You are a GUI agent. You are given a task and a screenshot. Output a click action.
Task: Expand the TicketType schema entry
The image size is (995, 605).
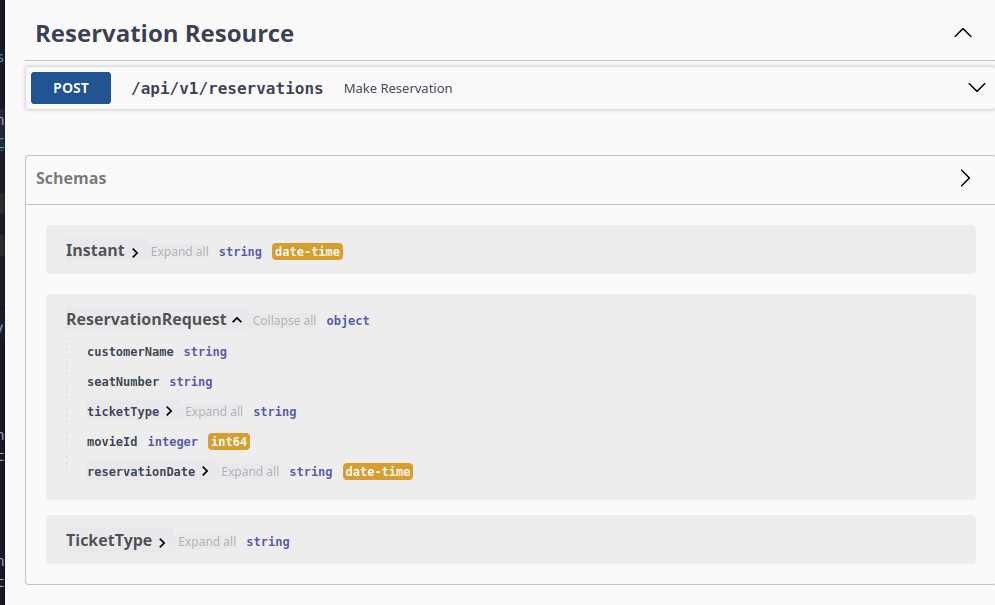pyautogui.click(x=162, y=541)
